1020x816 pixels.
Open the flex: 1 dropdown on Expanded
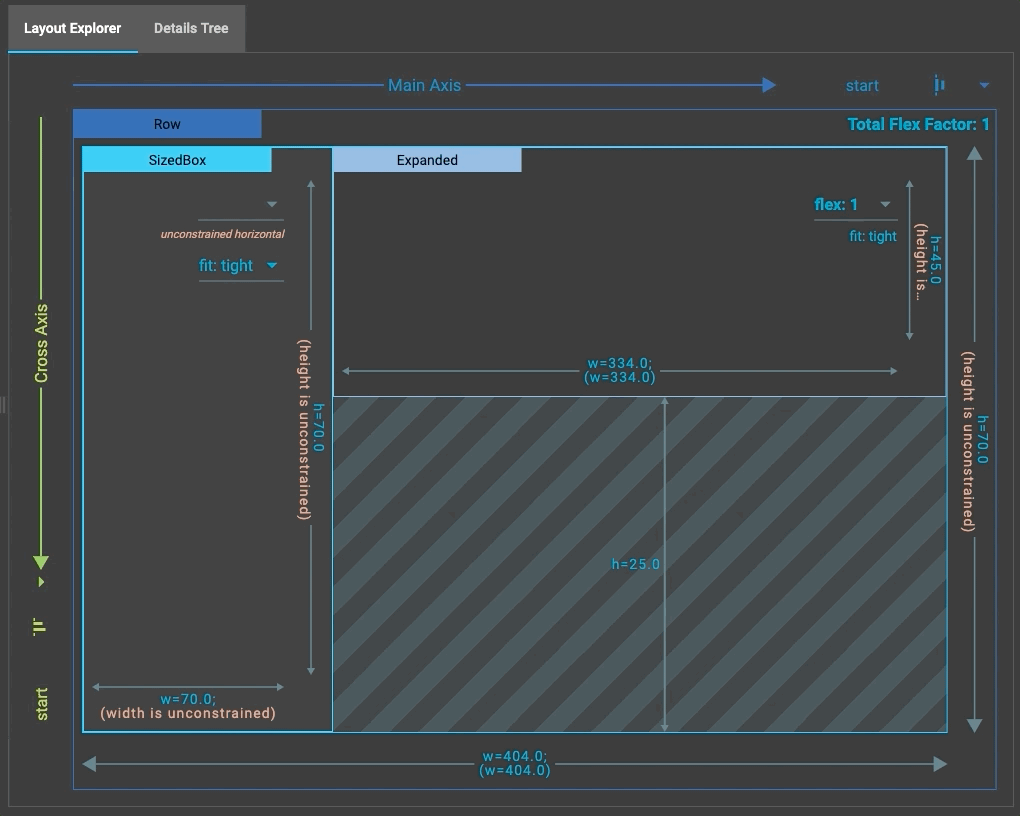coord(886,204)
